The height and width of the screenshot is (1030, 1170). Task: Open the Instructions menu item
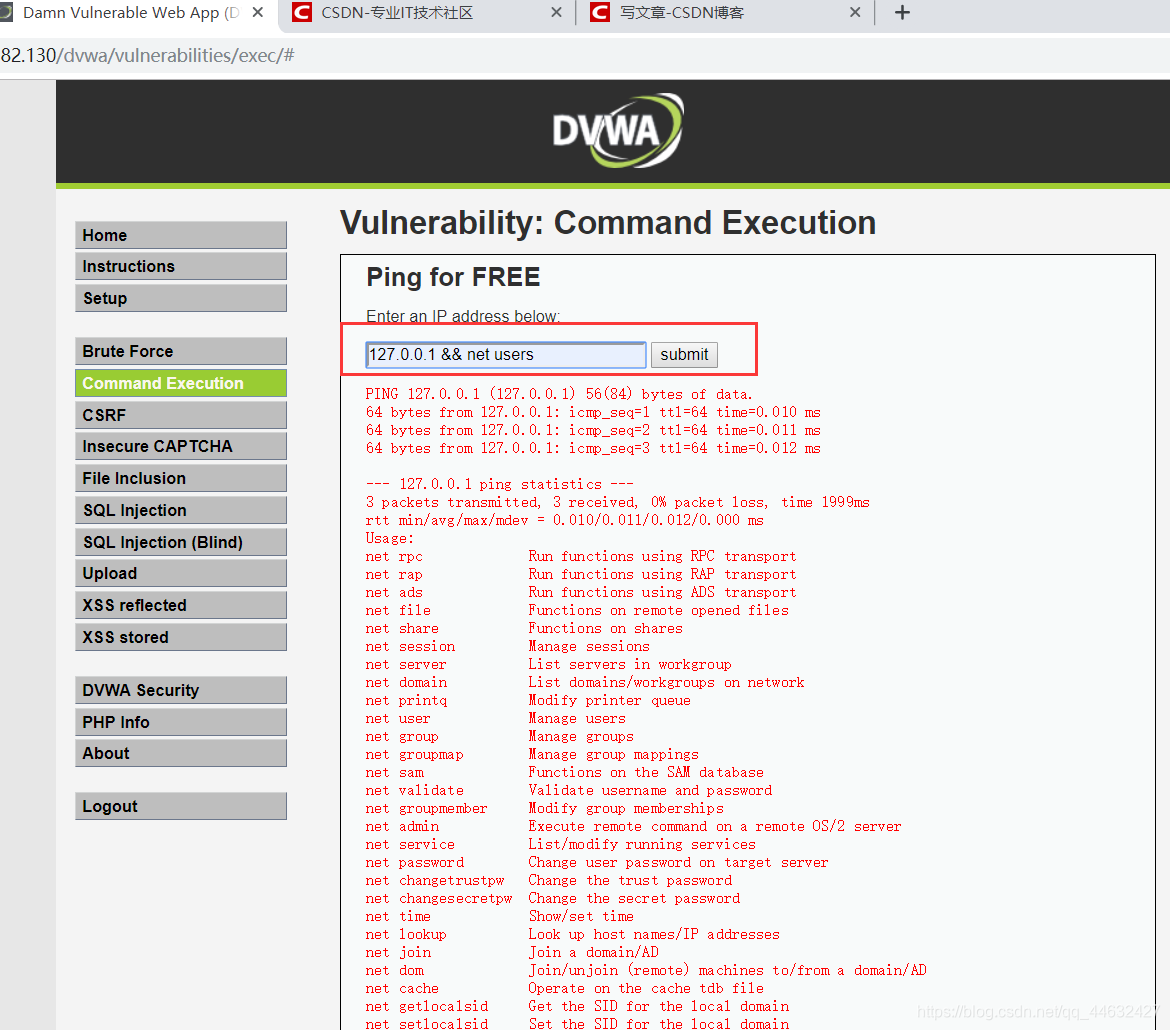click(x=181, y=266)
